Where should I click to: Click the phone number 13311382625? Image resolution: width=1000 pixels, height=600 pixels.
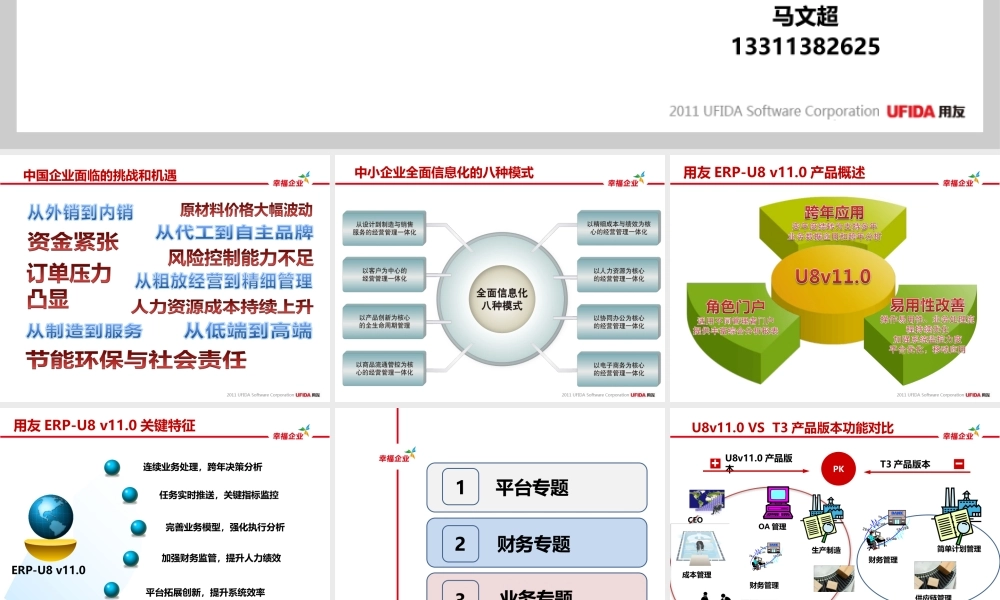pos(805,46)
